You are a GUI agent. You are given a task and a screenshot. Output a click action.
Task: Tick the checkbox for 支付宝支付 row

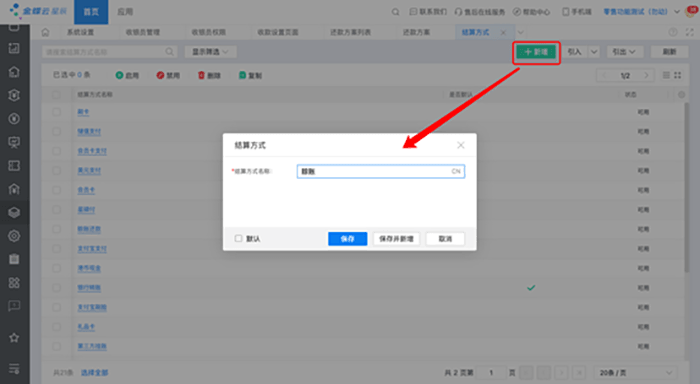(56, 249)
